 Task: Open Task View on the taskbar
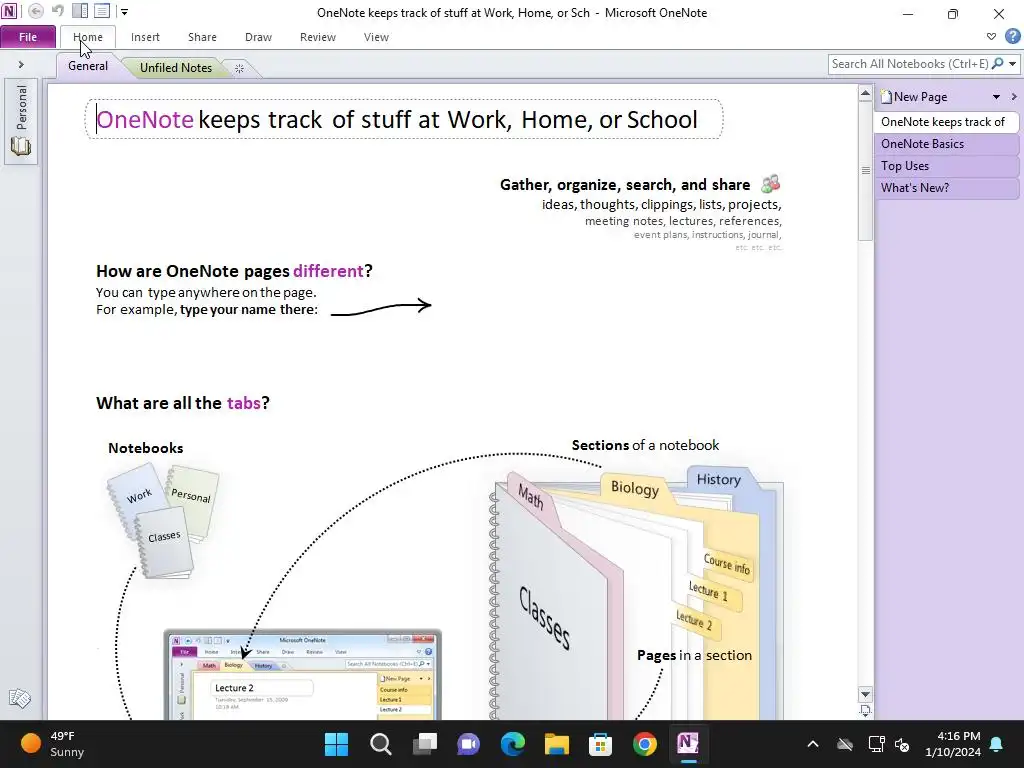click(x=424, y=744)
